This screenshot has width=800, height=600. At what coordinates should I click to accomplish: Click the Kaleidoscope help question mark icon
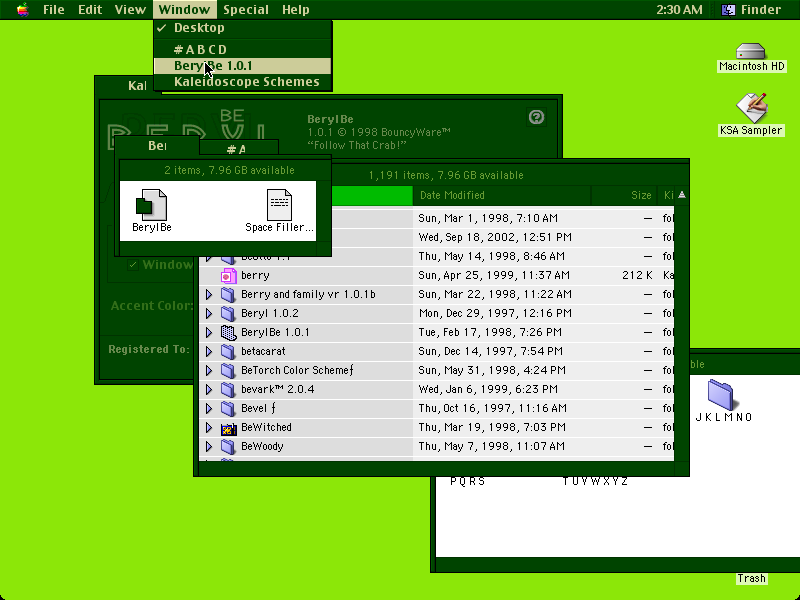coord(536,117)
